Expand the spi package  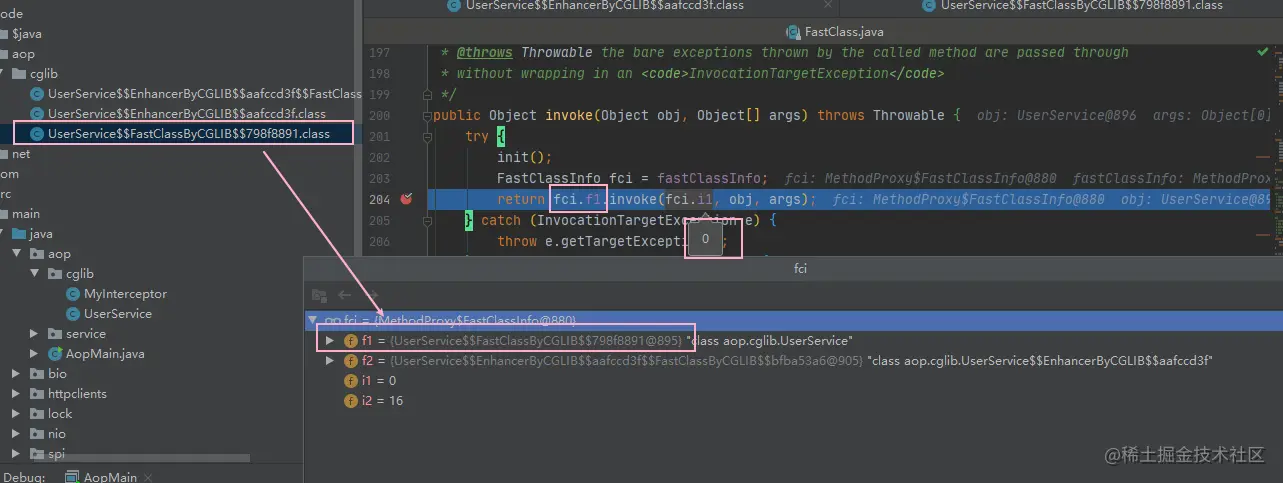15,454
